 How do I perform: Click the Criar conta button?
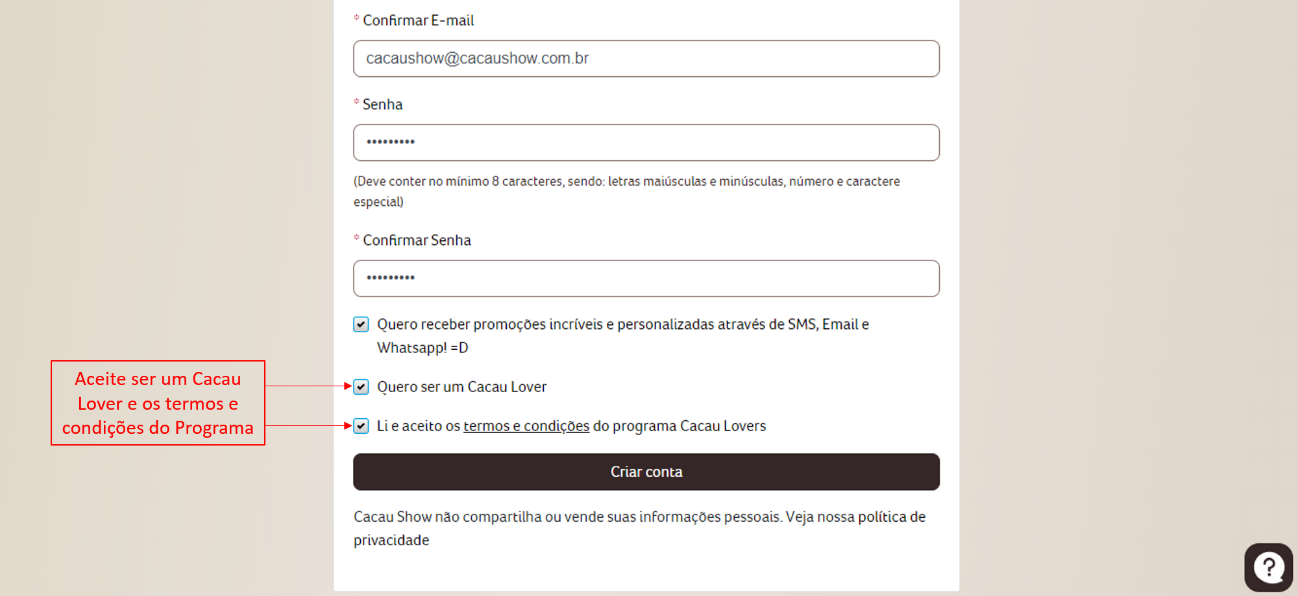click(x=646, y=472)
